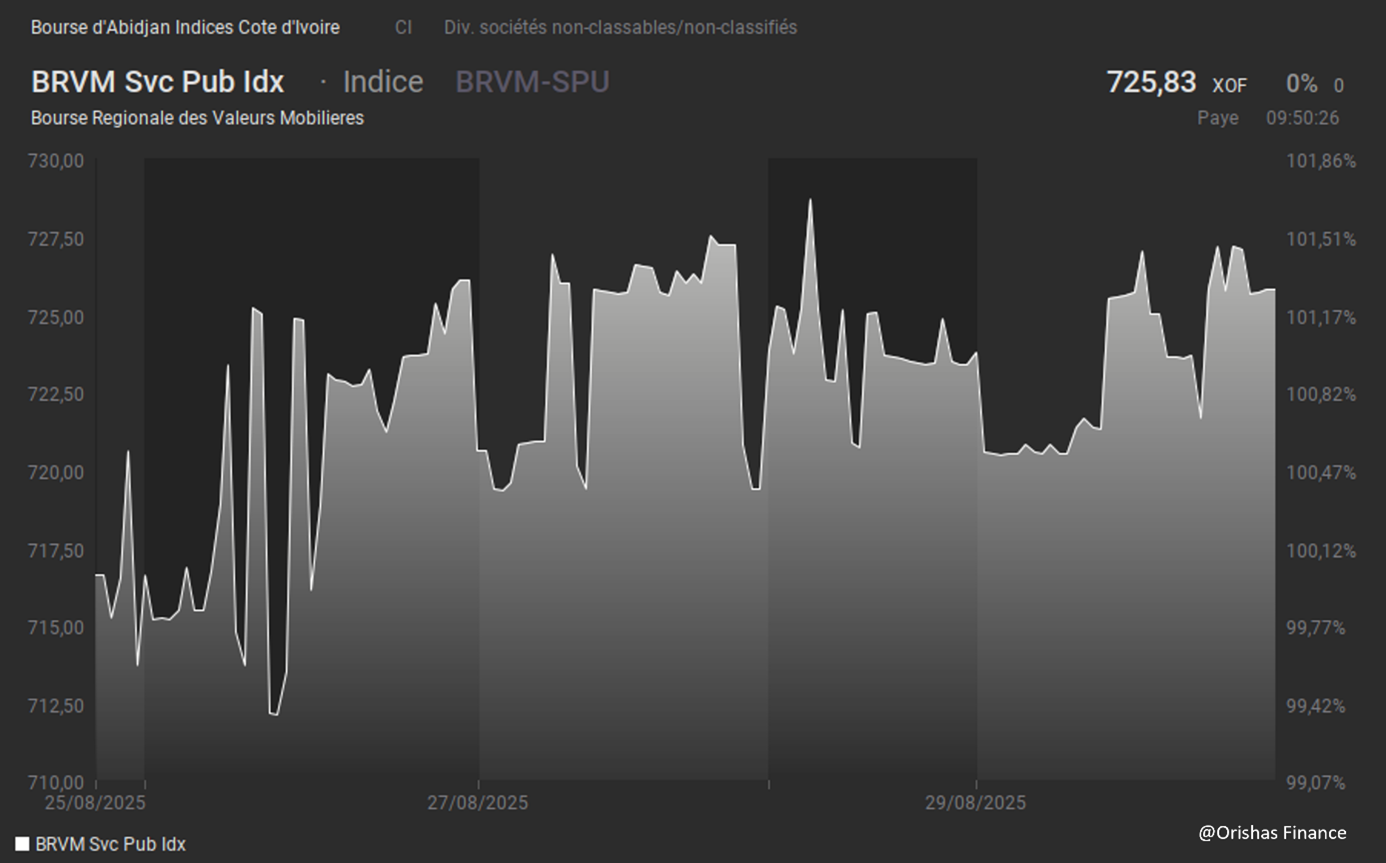
Task: Click Div. sociétés non-classables/non-classifiés category
Action: (x=620, y=28)
